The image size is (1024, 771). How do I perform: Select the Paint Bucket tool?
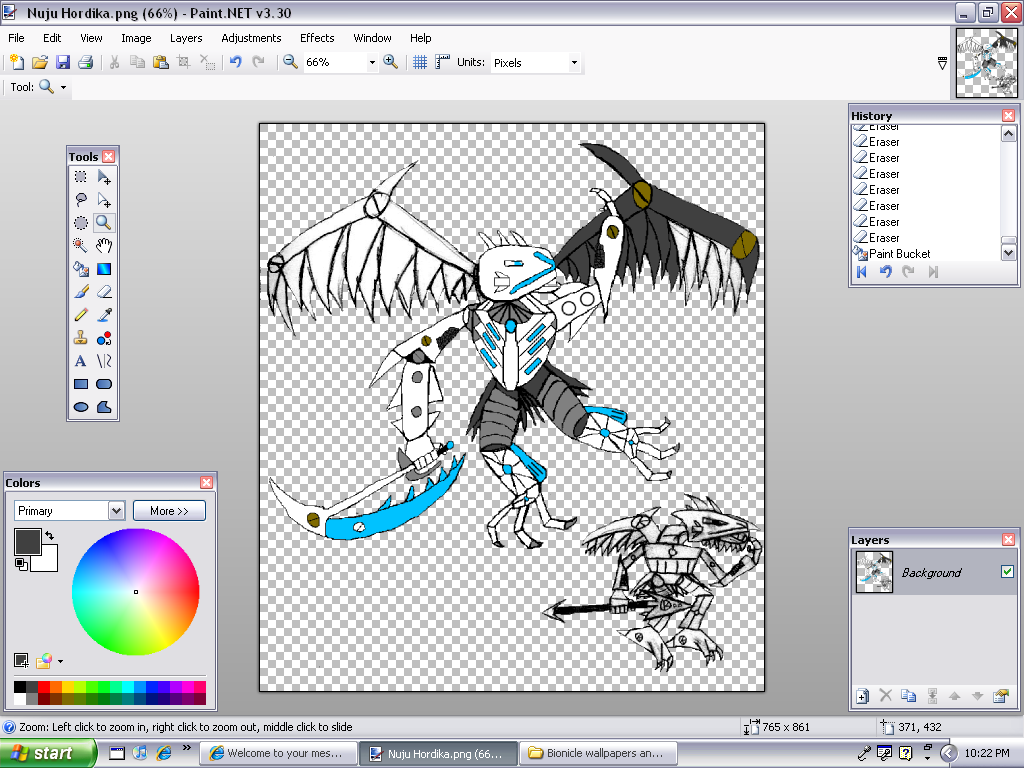coord(81,268)
